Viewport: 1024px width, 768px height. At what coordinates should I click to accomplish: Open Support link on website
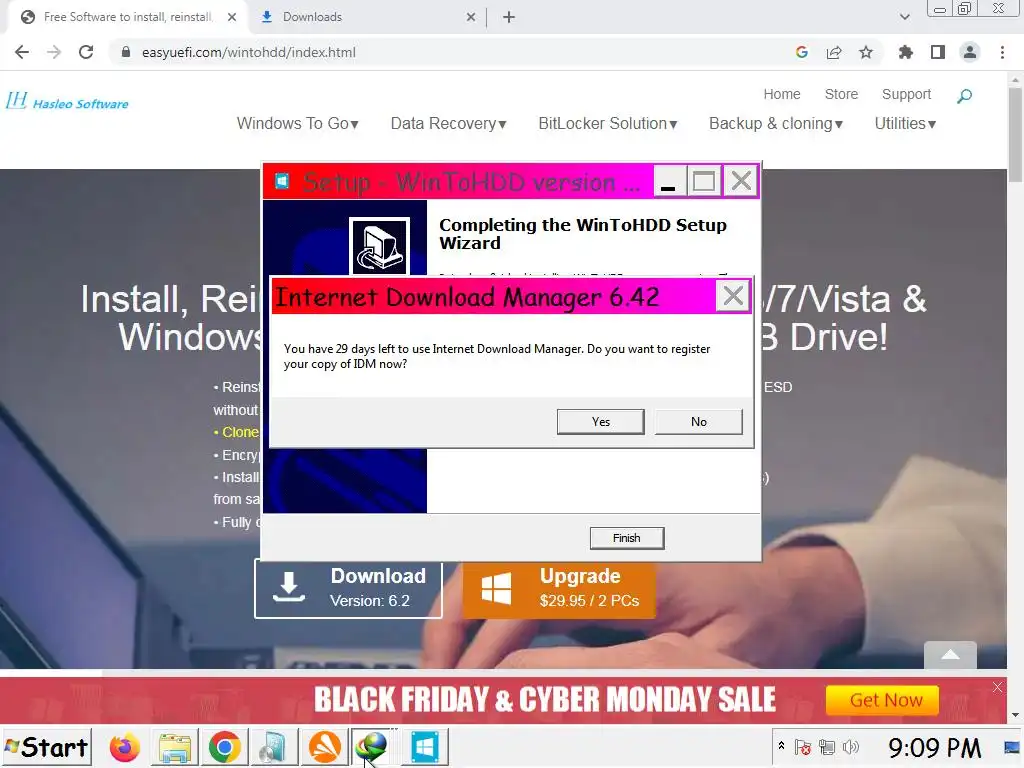pyautogui.click(x=906, y=94)
